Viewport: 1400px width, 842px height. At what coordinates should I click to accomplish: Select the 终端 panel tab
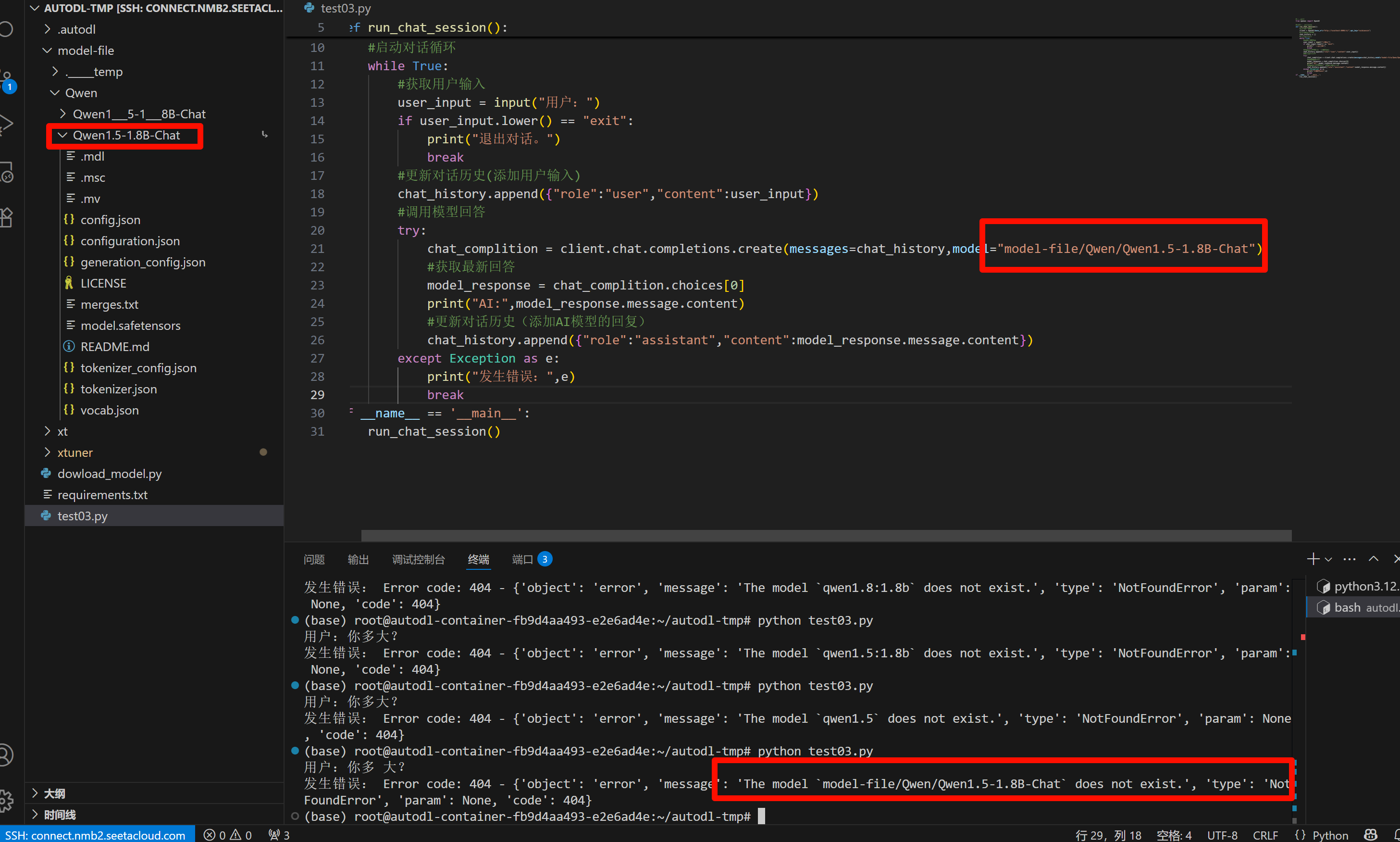[478, 559]
